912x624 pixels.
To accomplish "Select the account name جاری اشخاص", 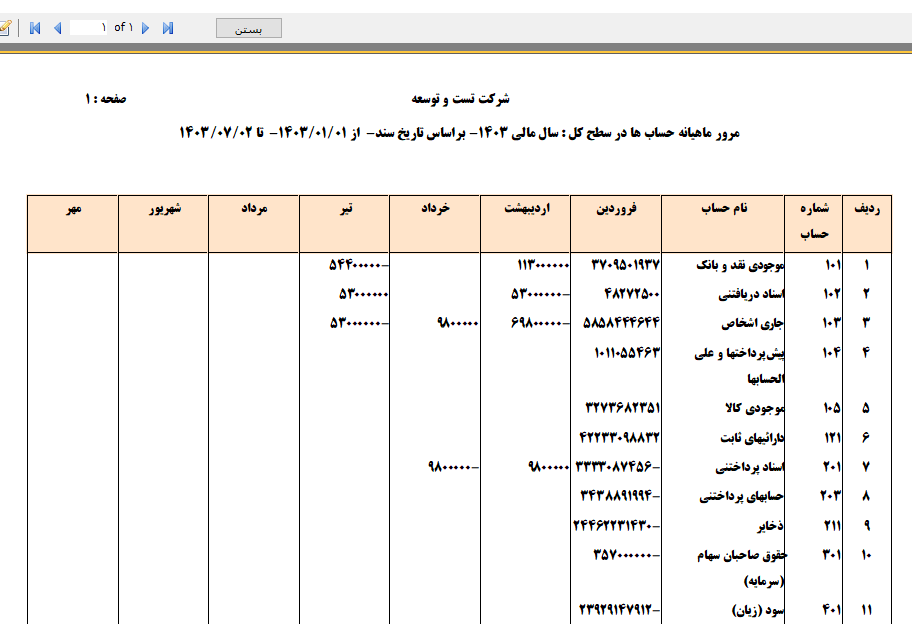I will click(x=752, y=323).
